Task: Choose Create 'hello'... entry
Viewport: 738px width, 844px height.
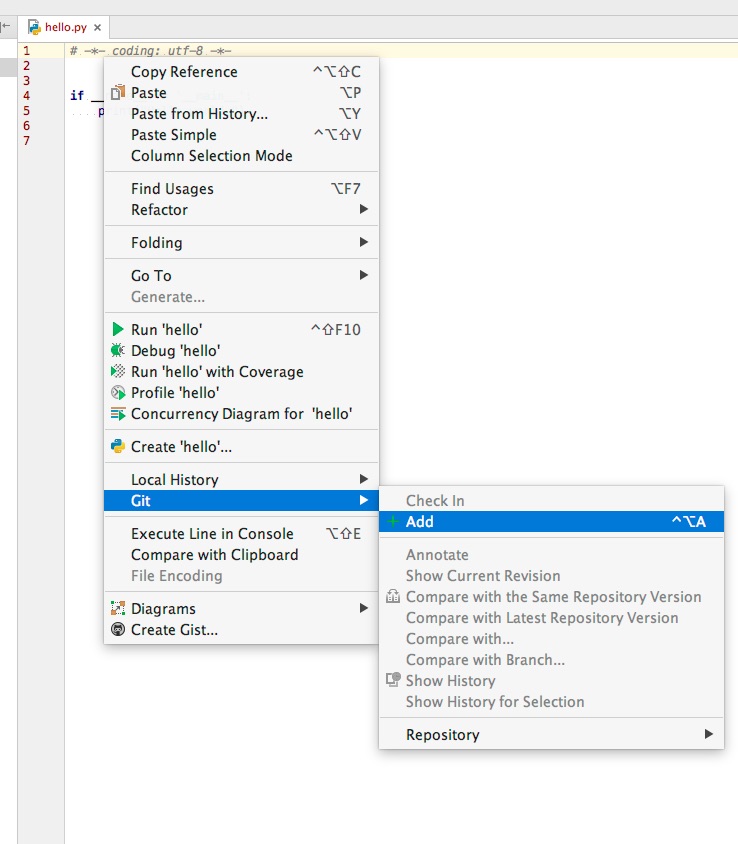Action: (241, 446)
